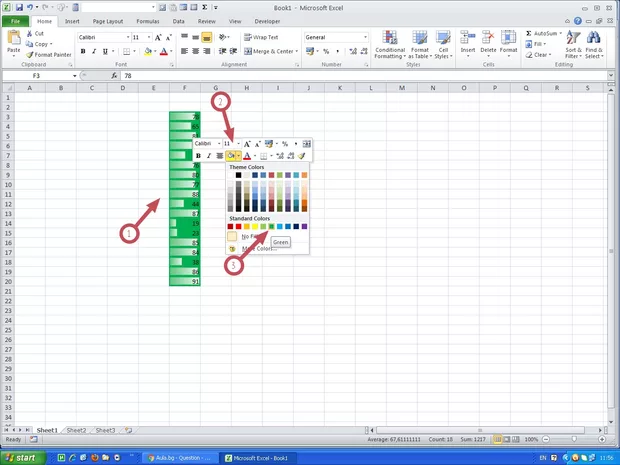Click the Fill button in Editing group
Viewport: 620px width, 465px height.
[536, 44]
